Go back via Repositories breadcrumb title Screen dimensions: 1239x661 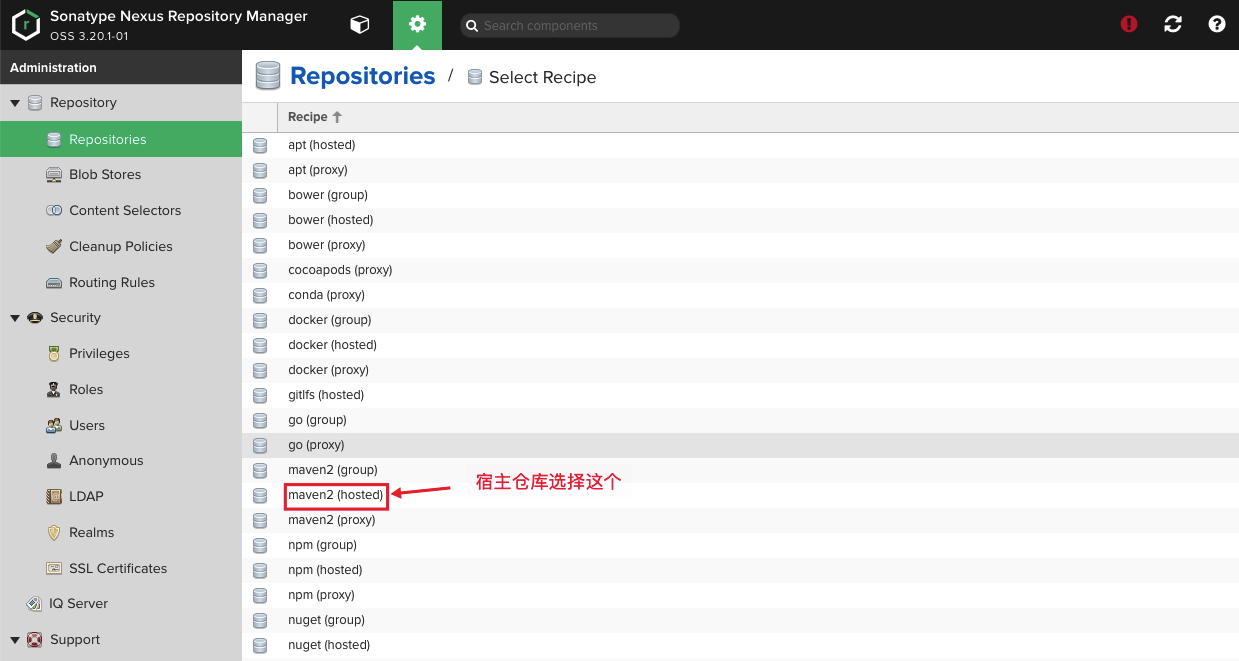[x=362, y=76]
